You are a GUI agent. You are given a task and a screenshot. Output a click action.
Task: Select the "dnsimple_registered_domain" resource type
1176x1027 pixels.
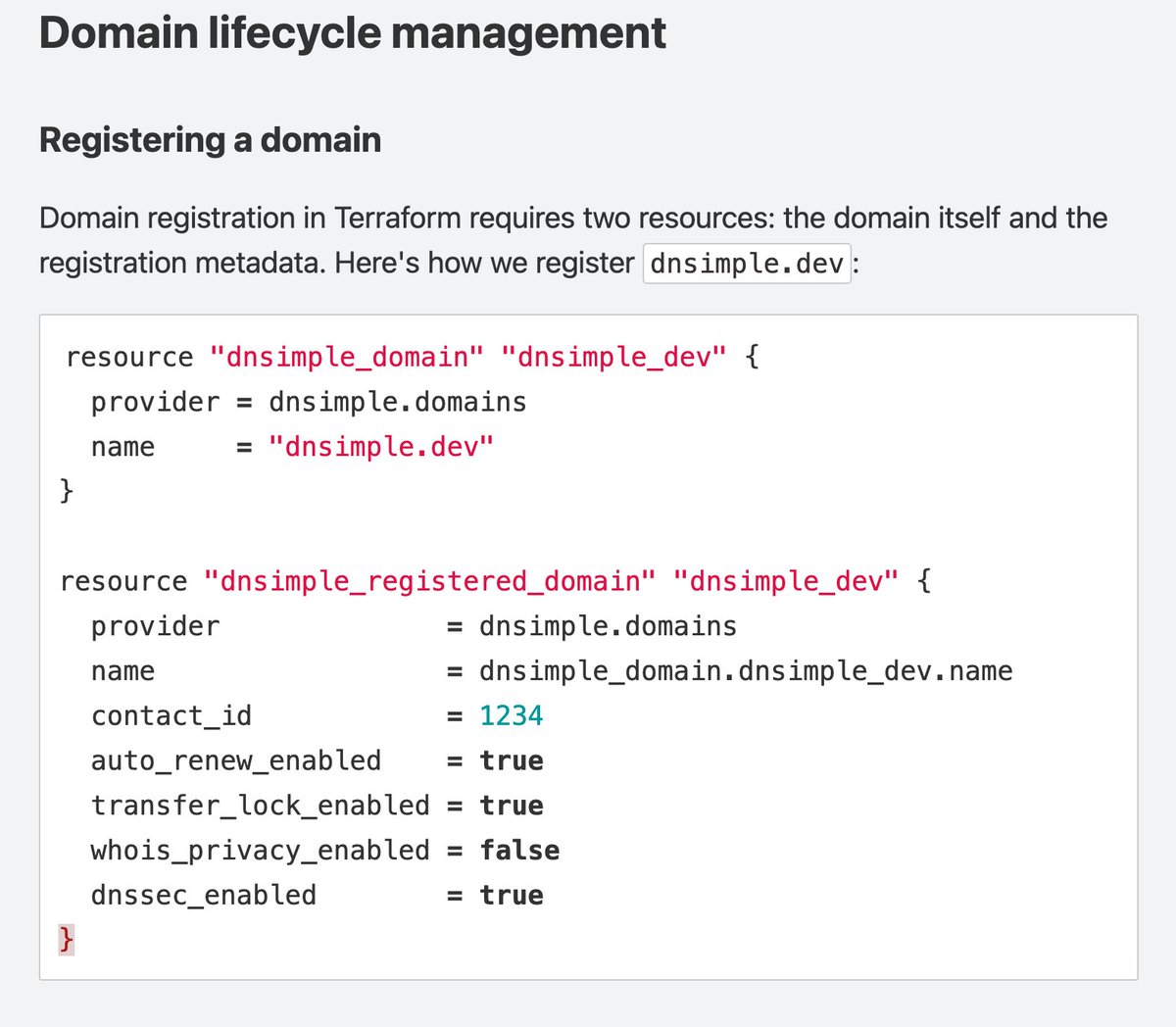click(428, 580)
